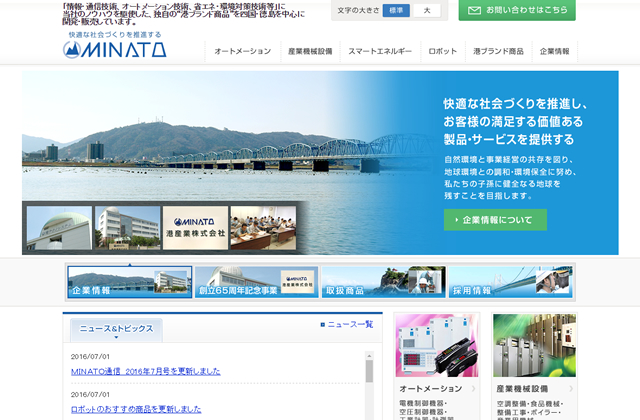This screenshot has height=420, width=640.
Task: Select the office building thumbnail in hero slider
Action: pos(127,228)
